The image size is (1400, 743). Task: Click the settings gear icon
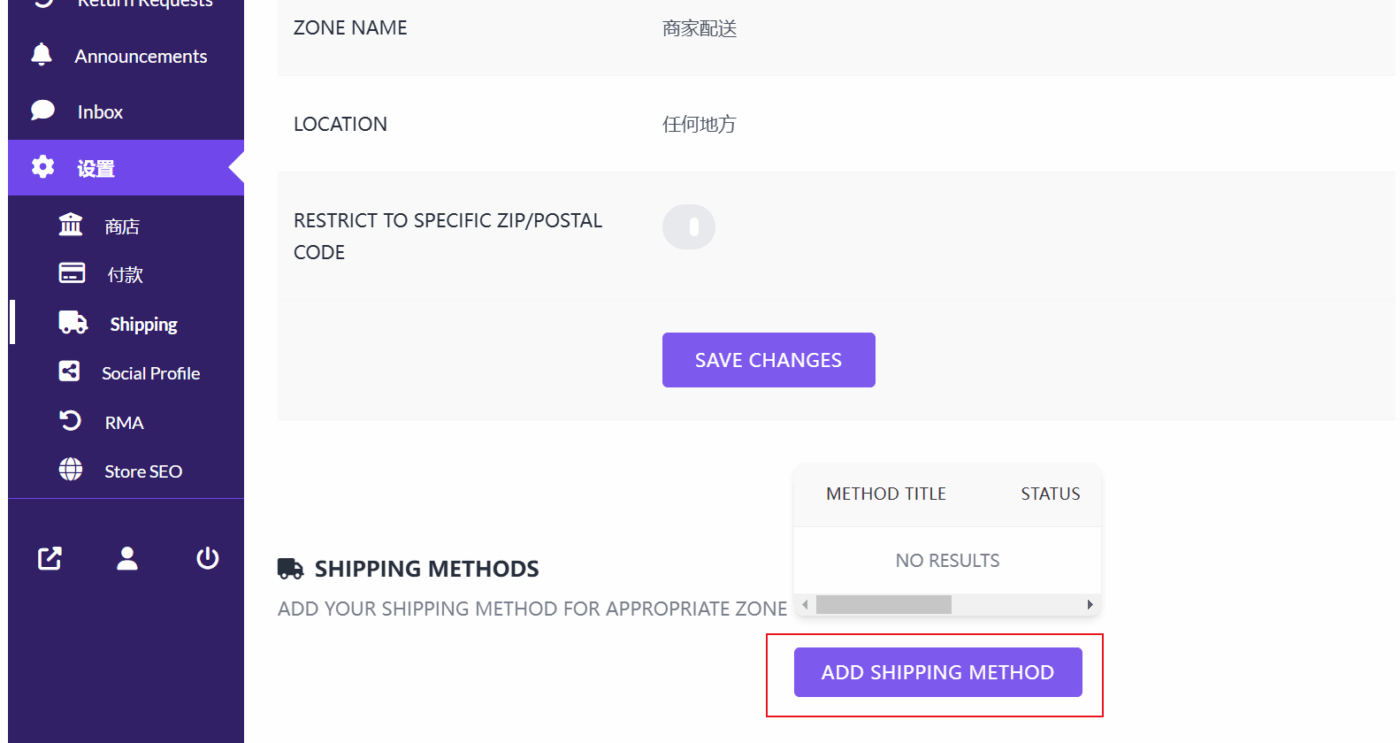pyautogui.click(x=42, y=167)
